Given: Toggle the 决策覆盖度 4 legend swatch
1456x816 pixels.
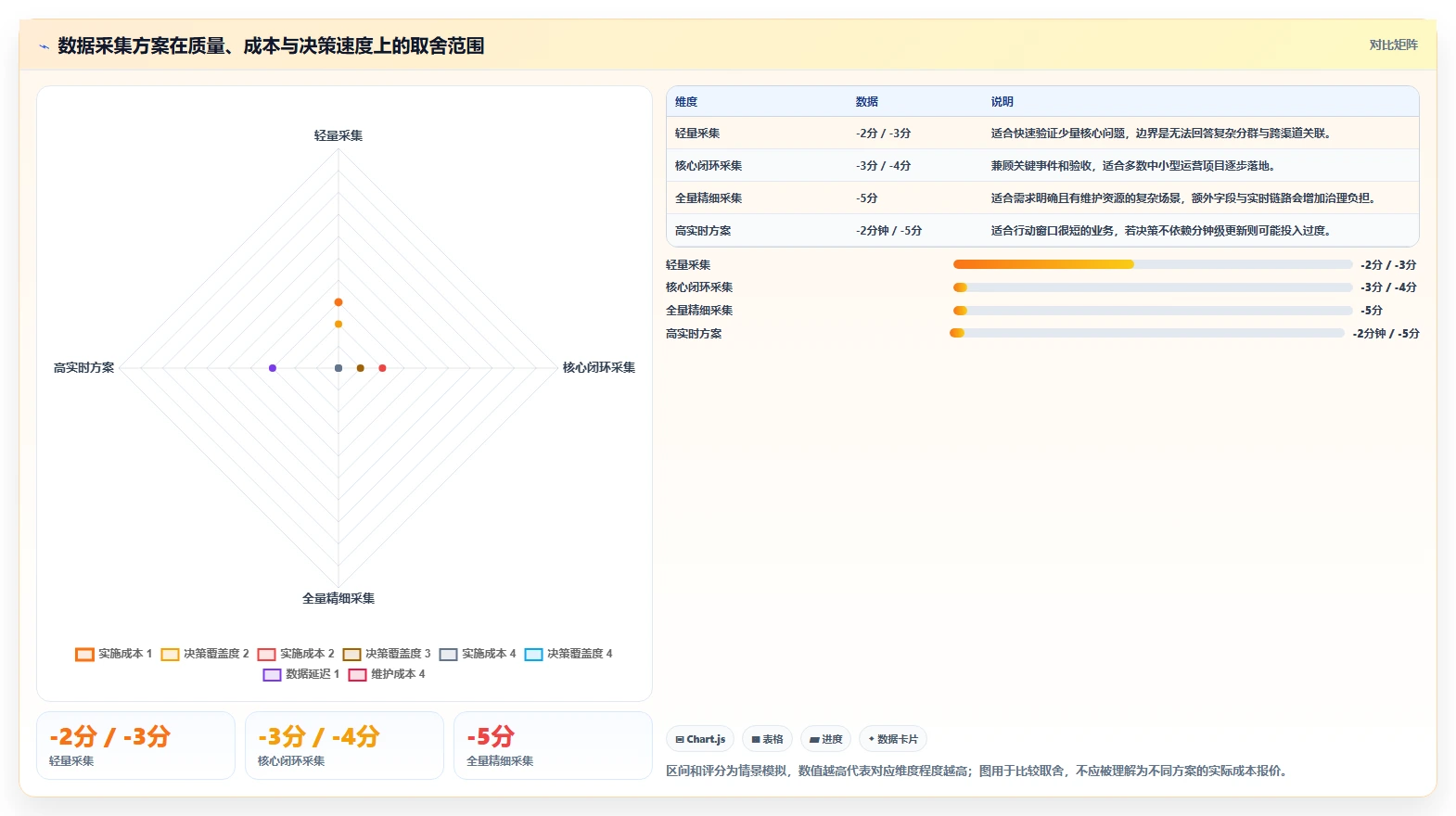Looking at the screenshot, I should [533, 655].
